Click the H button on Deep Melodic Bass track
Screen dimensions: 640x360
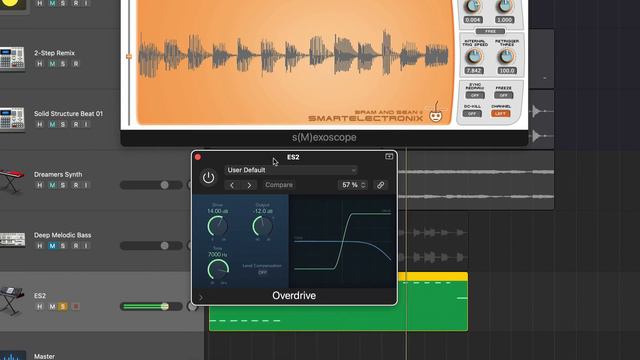pyautogui.click(x=40, y=246)
